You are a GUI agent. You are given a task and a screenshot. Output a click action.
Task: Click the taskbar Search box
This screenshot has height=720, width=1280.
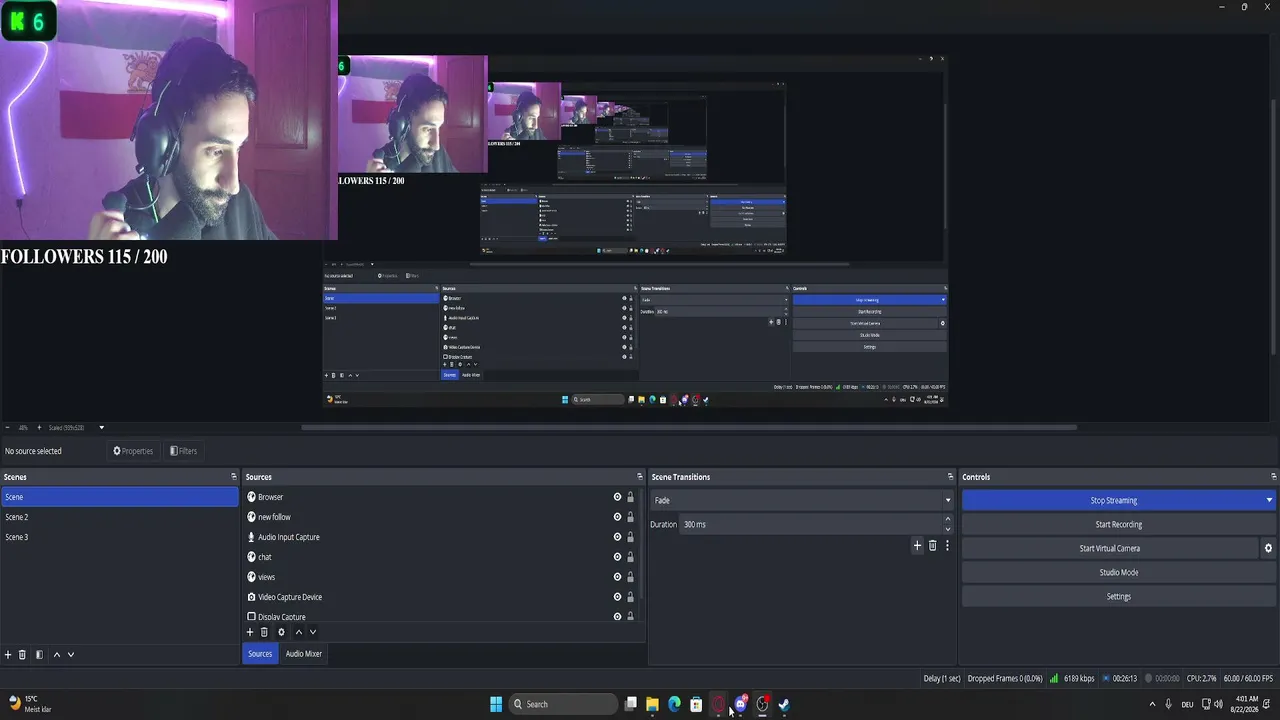[563, 704]
